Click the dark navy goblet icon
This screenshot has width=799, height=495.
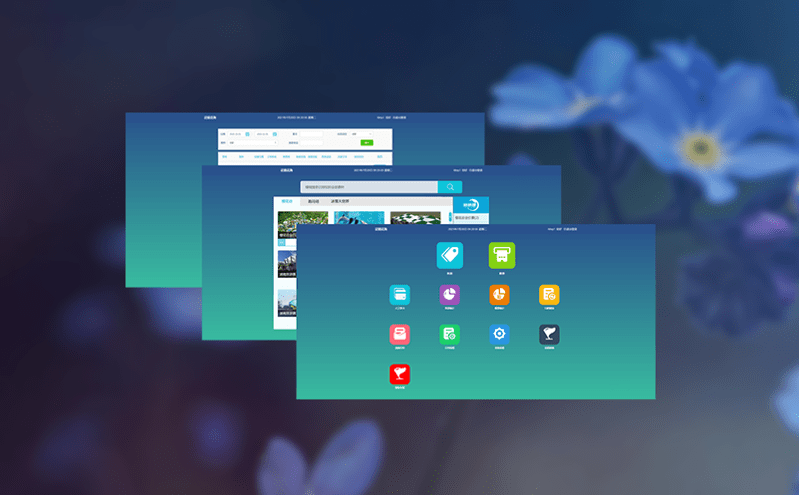(549, 335)
